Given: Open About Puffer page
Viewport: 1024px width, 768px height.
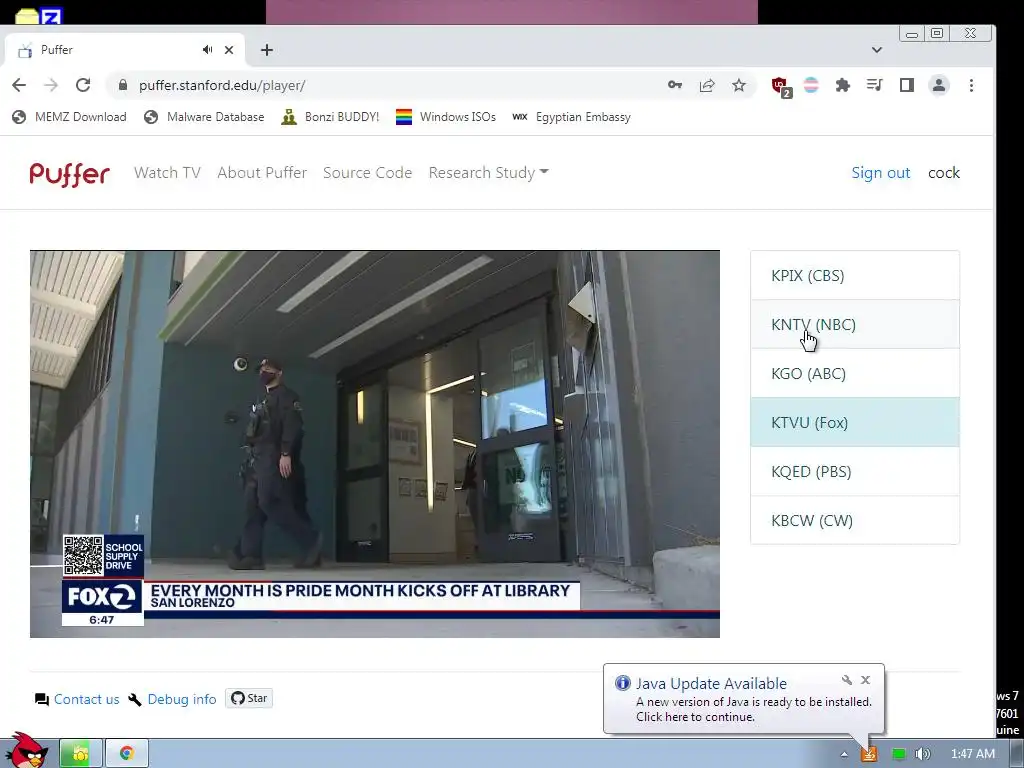Looking at the screenshot, I should point(262,172).
